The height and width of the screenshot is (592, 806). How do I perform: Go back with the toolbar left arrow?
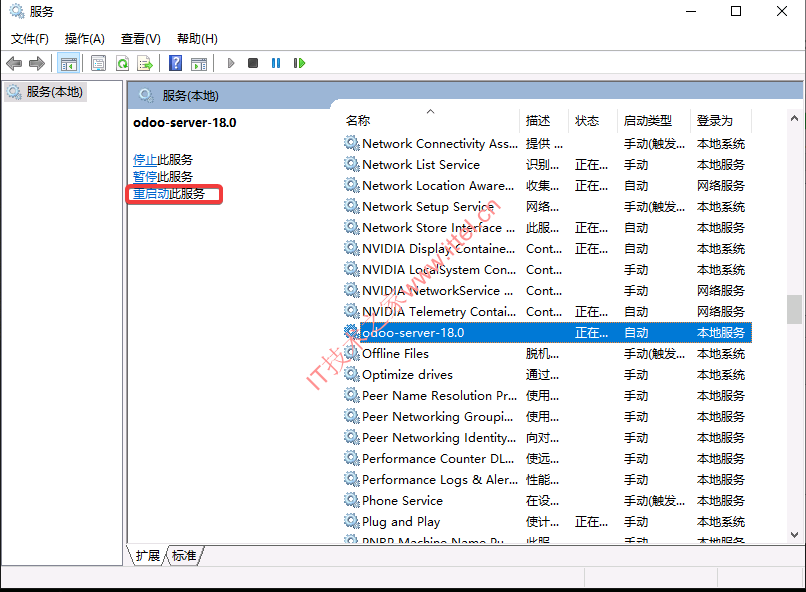click(14, 63)
